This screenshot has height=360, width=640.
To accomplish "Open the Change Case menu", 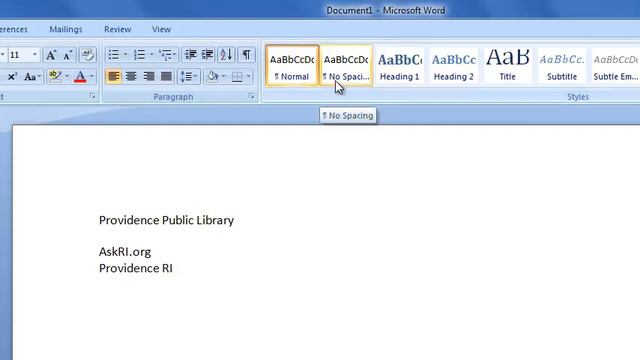I will coord(32,76).
